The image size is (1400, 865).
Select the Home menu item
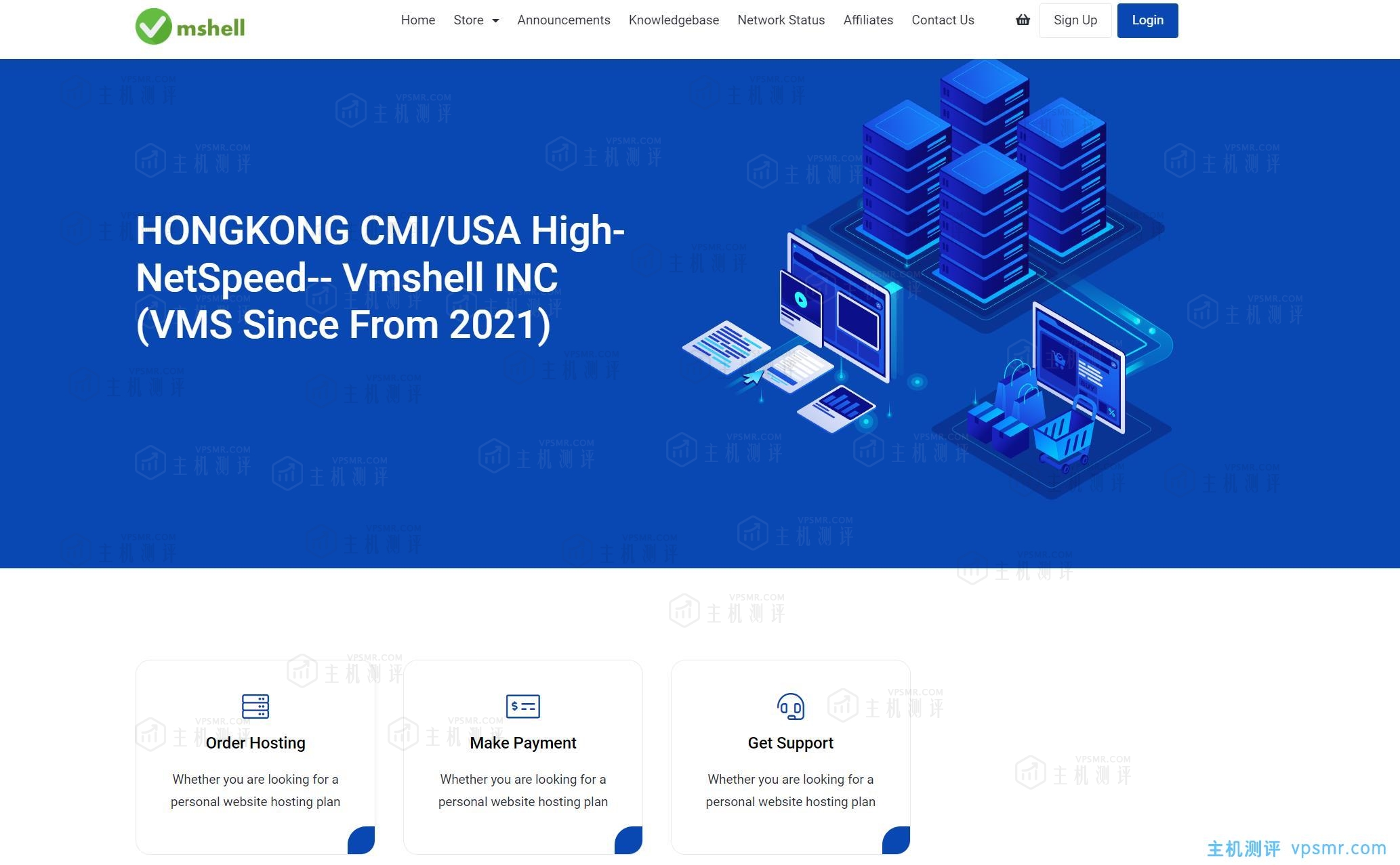pos(417,20)
